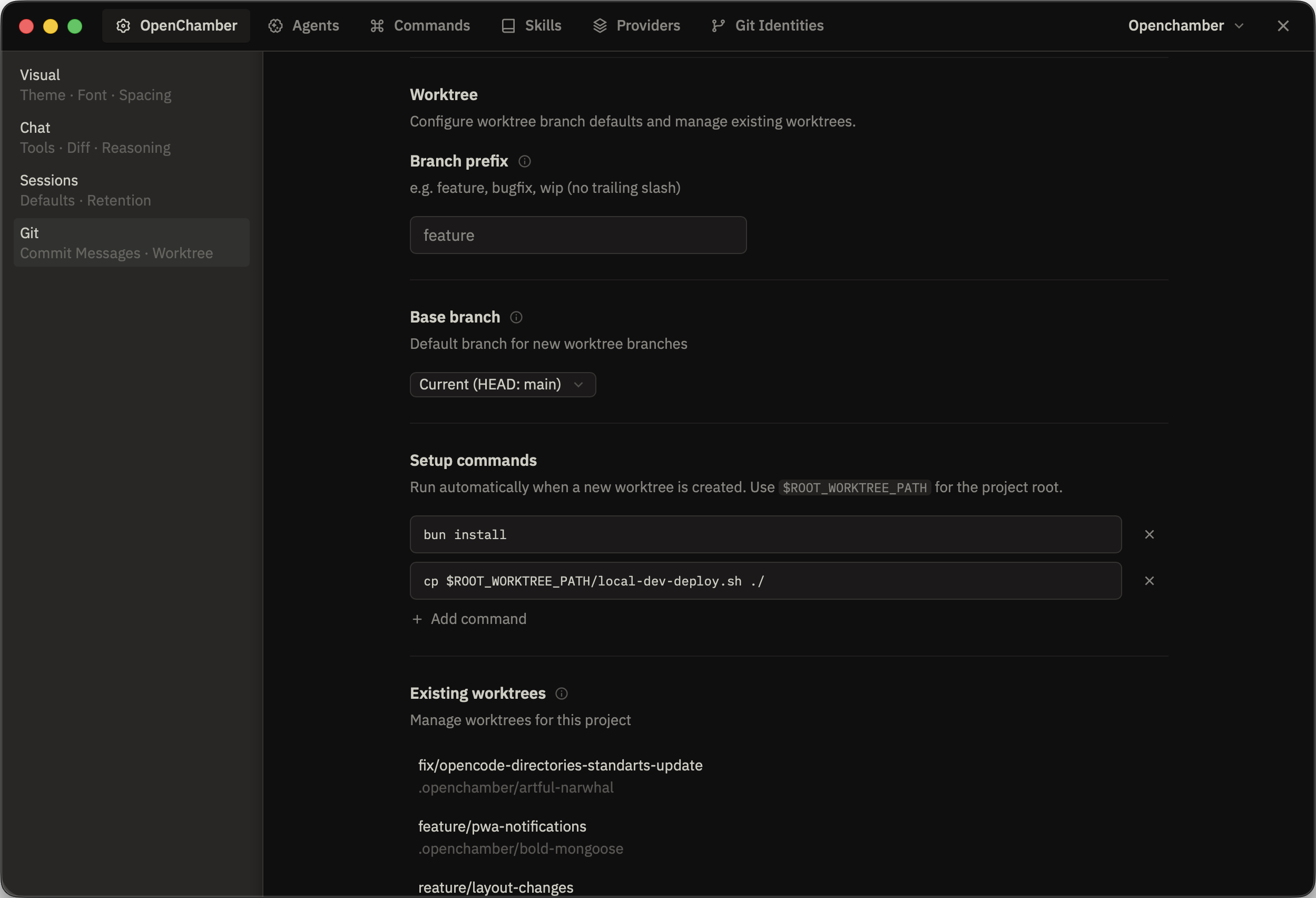The width and height of the screenshot is (1316, 898).
Task: Click the bun install command field
Action: (765, 535)
